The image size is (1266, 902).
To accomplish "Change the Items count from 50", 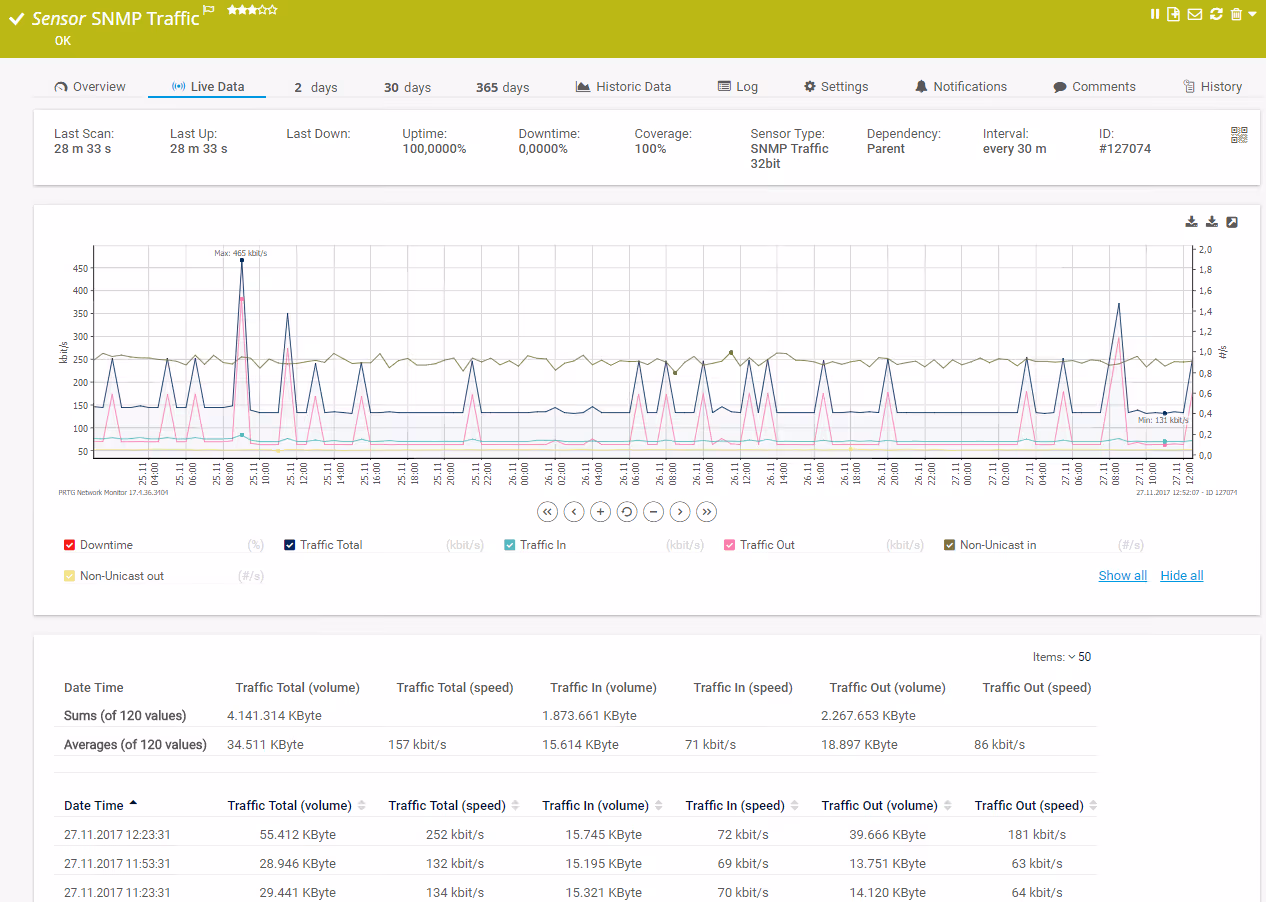I will click(x=1080, y=656).
